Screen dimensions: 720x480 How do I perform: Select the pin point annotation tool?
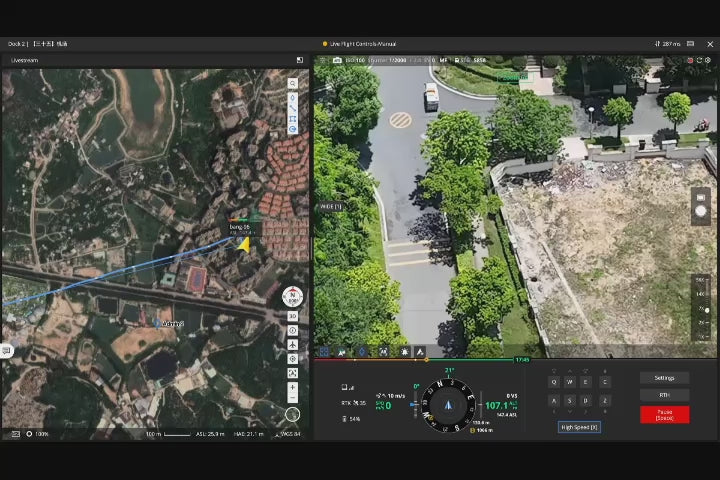click(x=293, y=98)
